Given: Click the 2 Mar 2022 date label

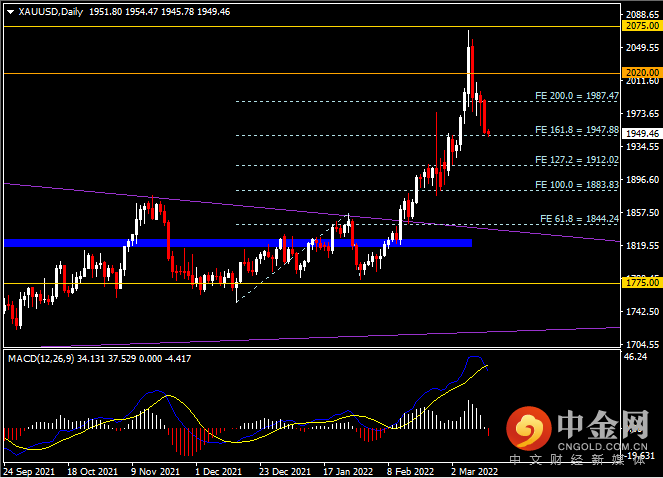Looking at the screenshot, I should [x=474, y=471].
